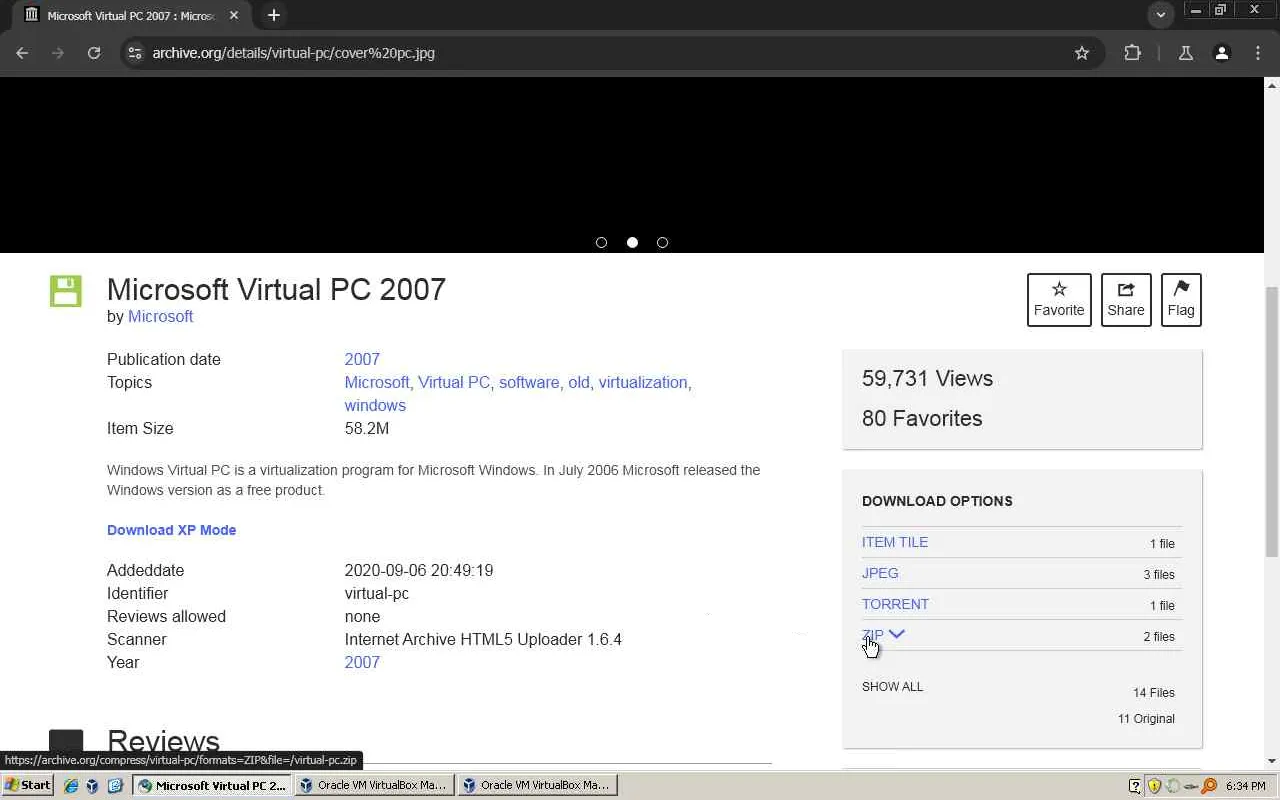Screen dimensions: 1280x800
Task: Open the tab search dropdown arrow
Action: (1161, 15)
